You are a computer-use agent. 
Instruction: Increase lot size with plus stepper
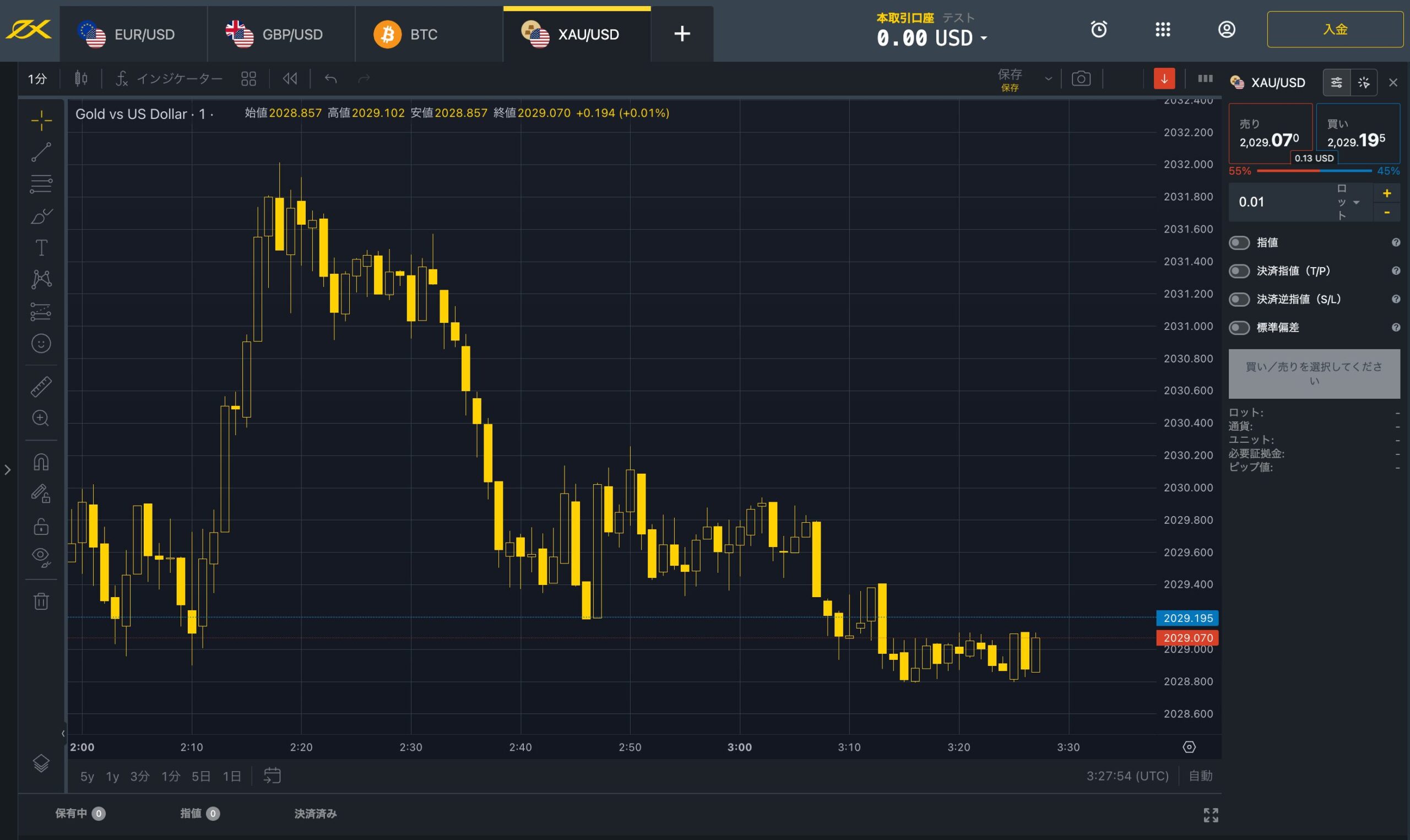(x=1387, y=193)
